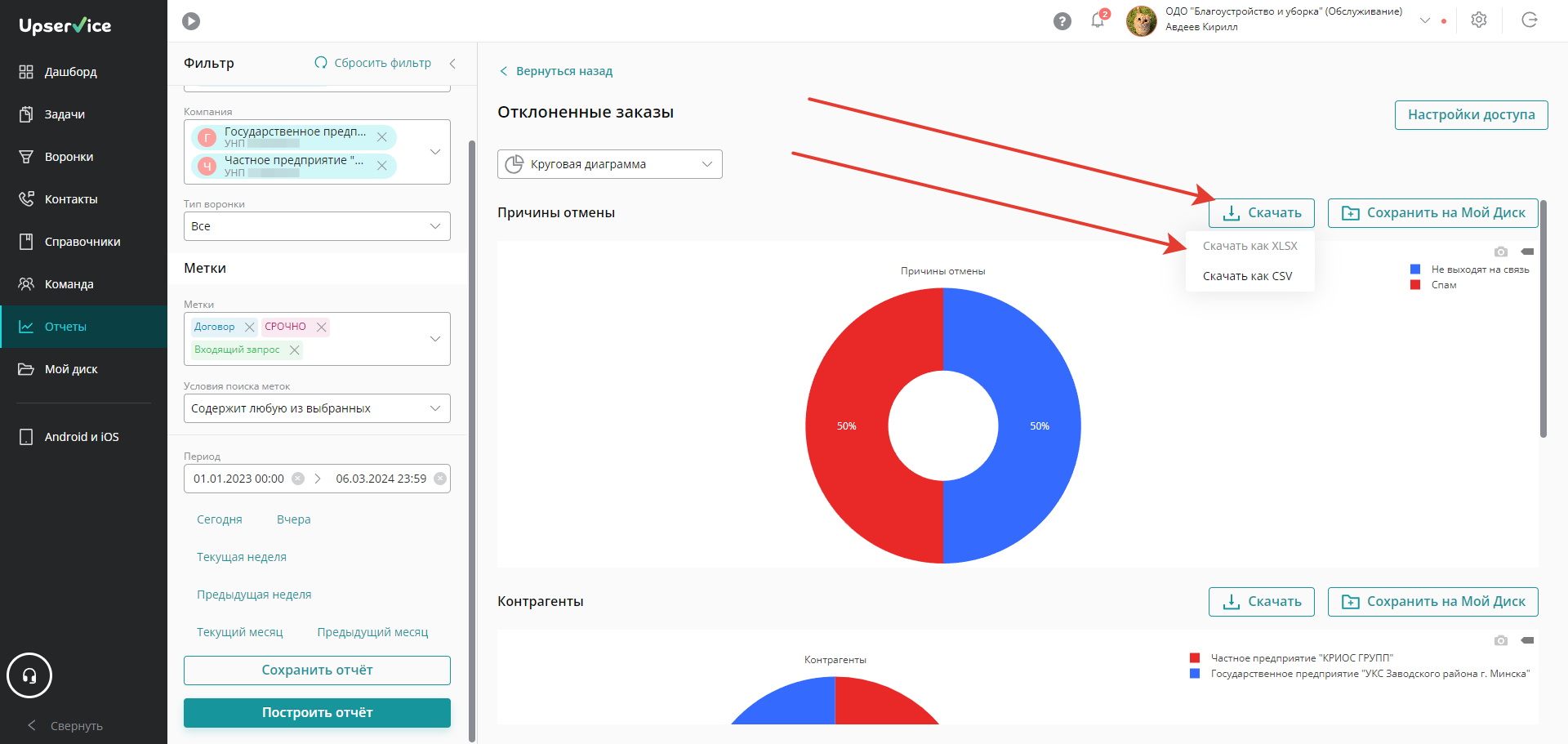Expand the Метки dropdown arrow
Image resolution: width=1568 pixels, height=744 pixels.
click(435, 339)
